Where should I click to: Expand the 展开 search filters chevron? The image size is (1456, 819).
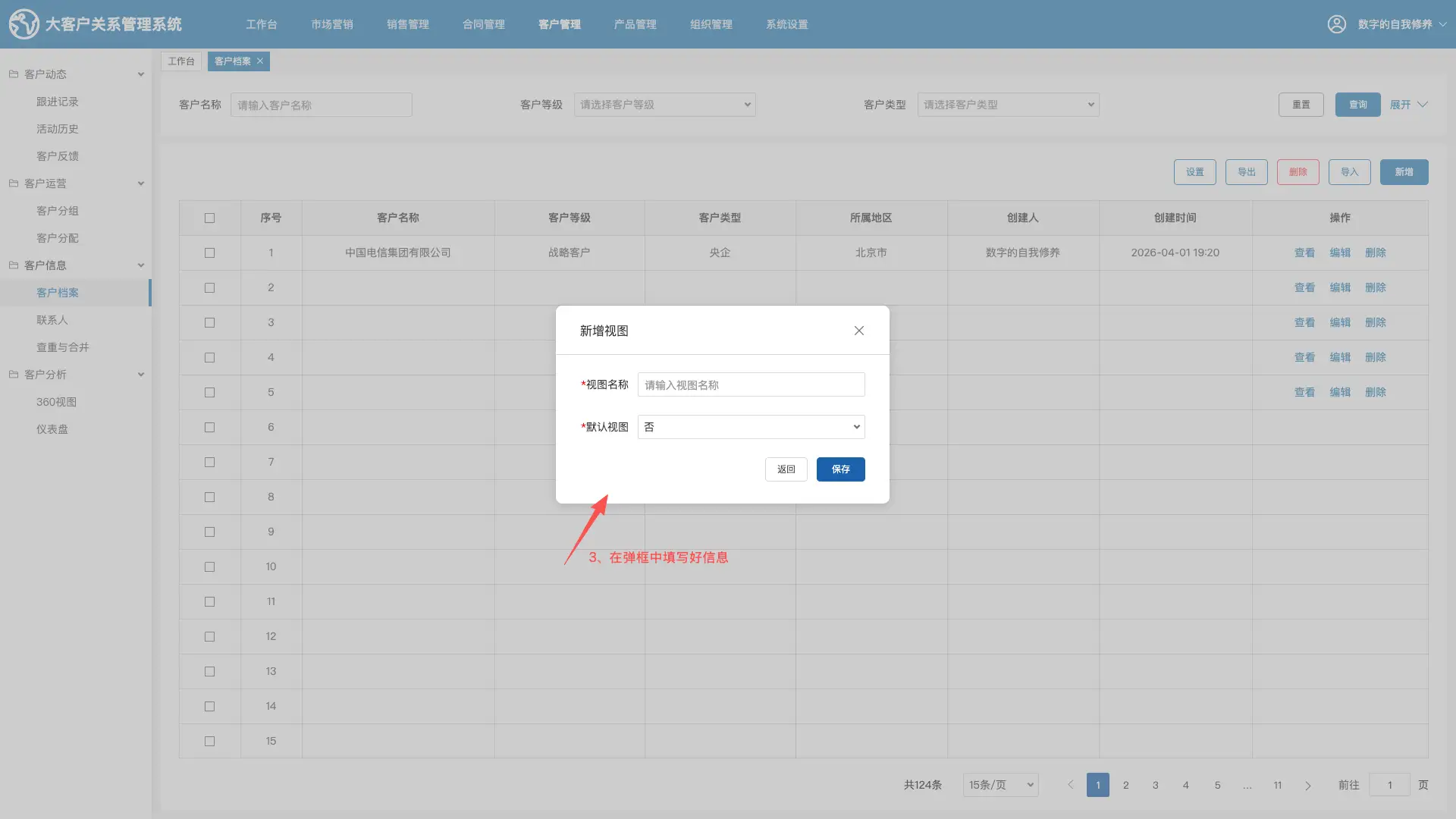[1422, 105]
